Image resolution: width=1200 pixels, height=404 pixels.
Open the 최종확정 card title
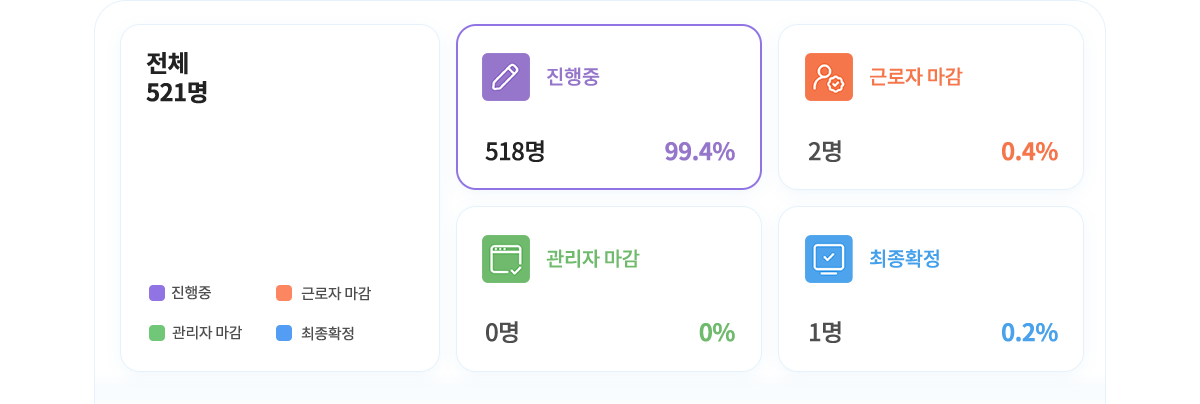click(905, 259)
